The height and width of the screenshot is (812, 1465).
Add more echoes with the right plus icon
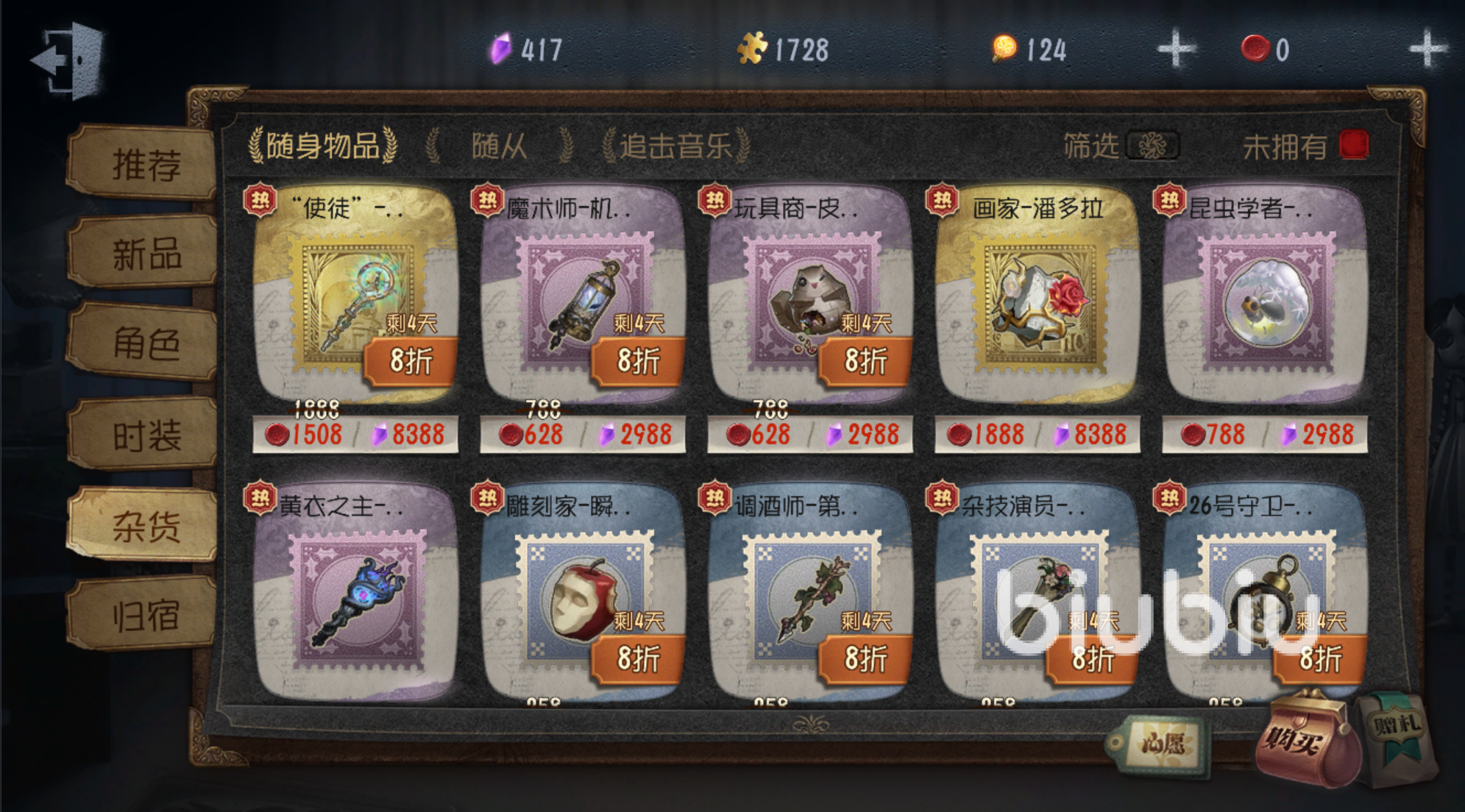click(1427, 49)
